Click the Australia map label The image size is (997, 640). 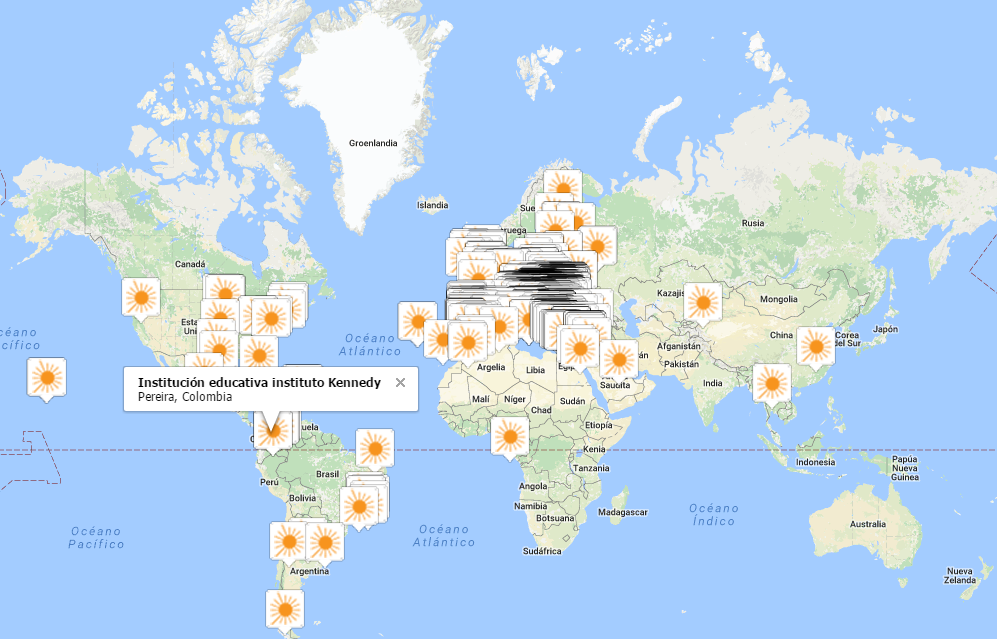pyautogui.click(x=868, y=524)
